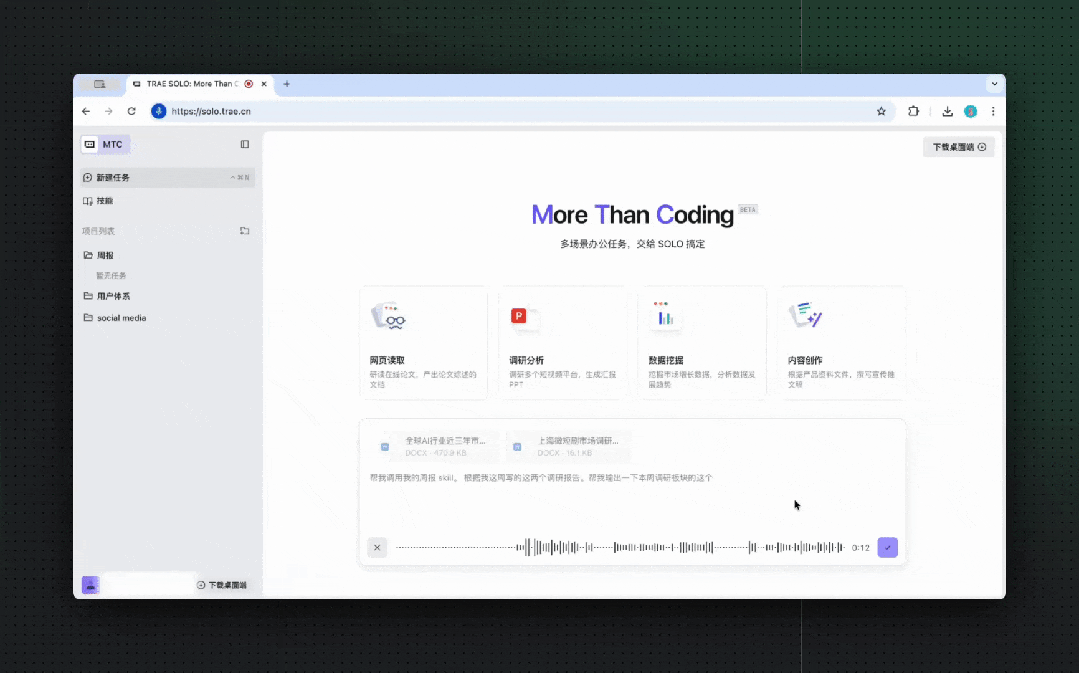Viewport: 1079px width, 673px height.
Task: Click the glasses icon on 网页读取 card
Action: click(x=389, y=317)
